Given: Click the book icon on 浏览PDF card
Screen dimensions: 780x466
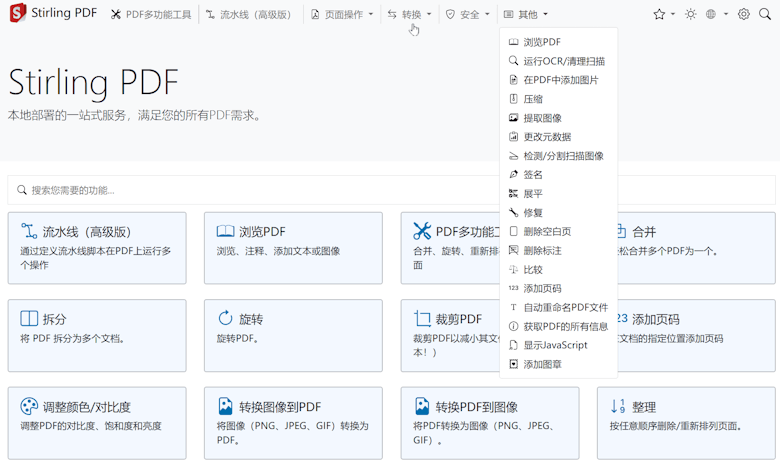Looking at the screenshot, I should (225, 231).
